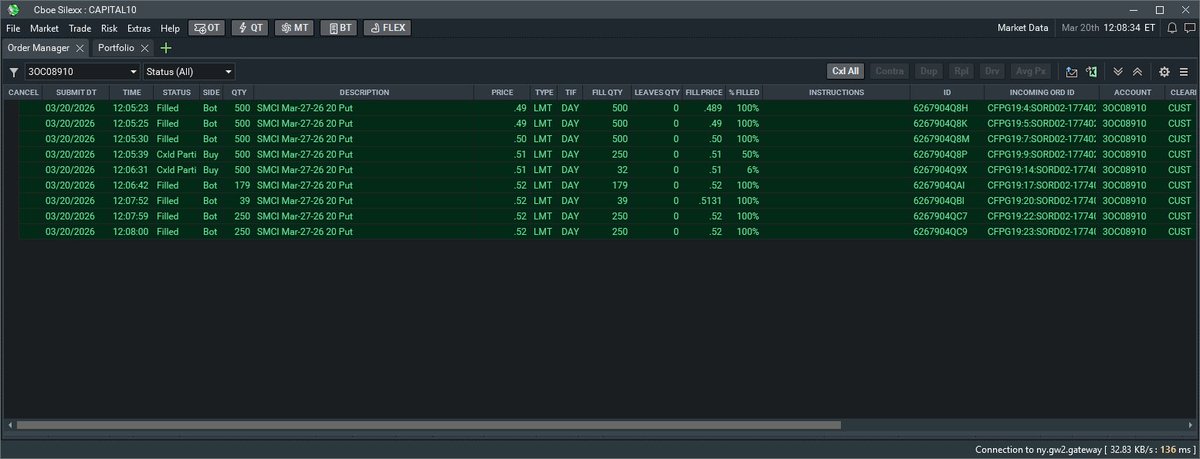Select the order with ID 6267904QC9
This screenshot has height=459, width=1200.
coord(600,232)
